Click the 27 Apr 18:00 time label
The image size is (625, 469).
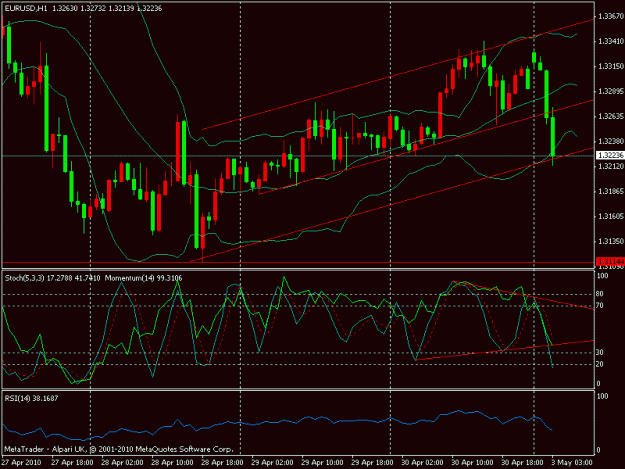pos(72,462)
